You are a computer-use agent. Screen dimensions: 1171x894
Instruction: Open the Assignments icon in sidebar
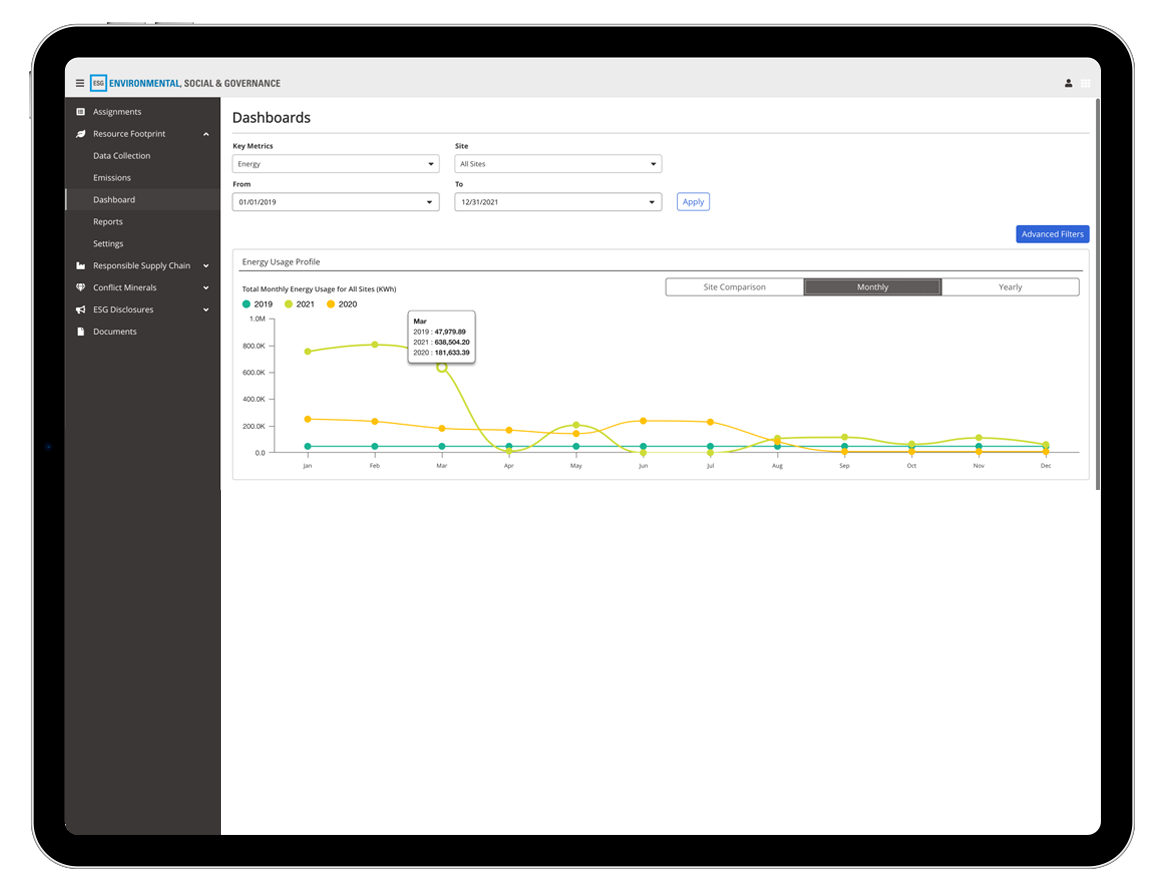[81, 111]
